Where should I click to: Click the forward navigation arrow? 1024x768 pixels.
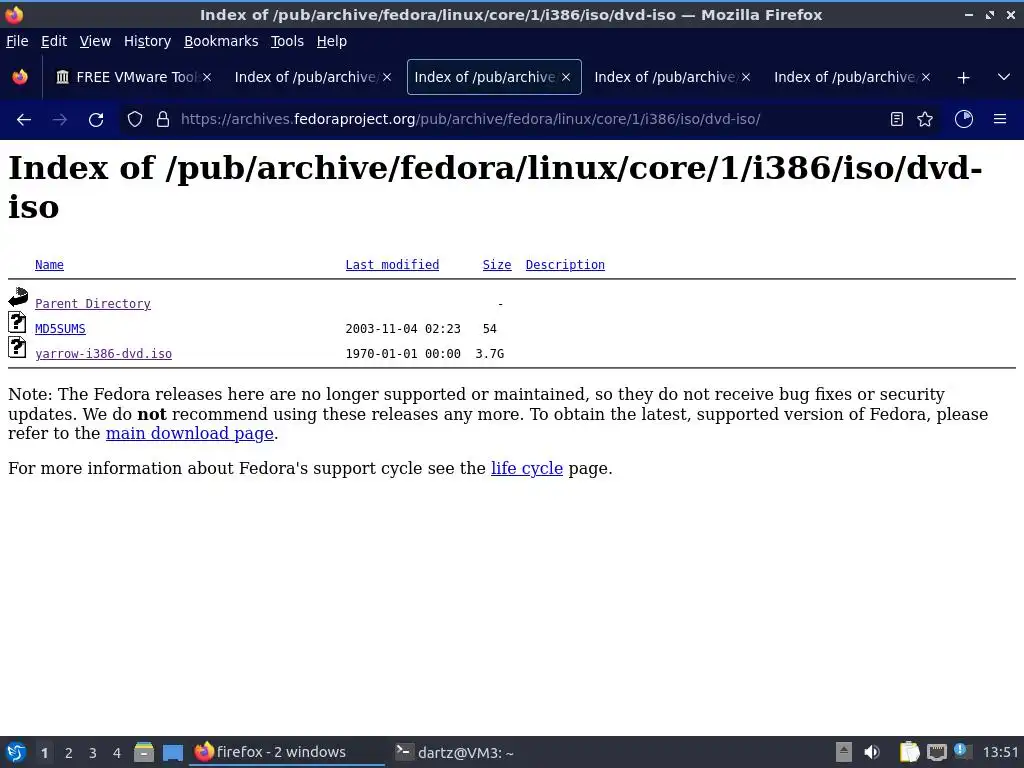[59, 120]
